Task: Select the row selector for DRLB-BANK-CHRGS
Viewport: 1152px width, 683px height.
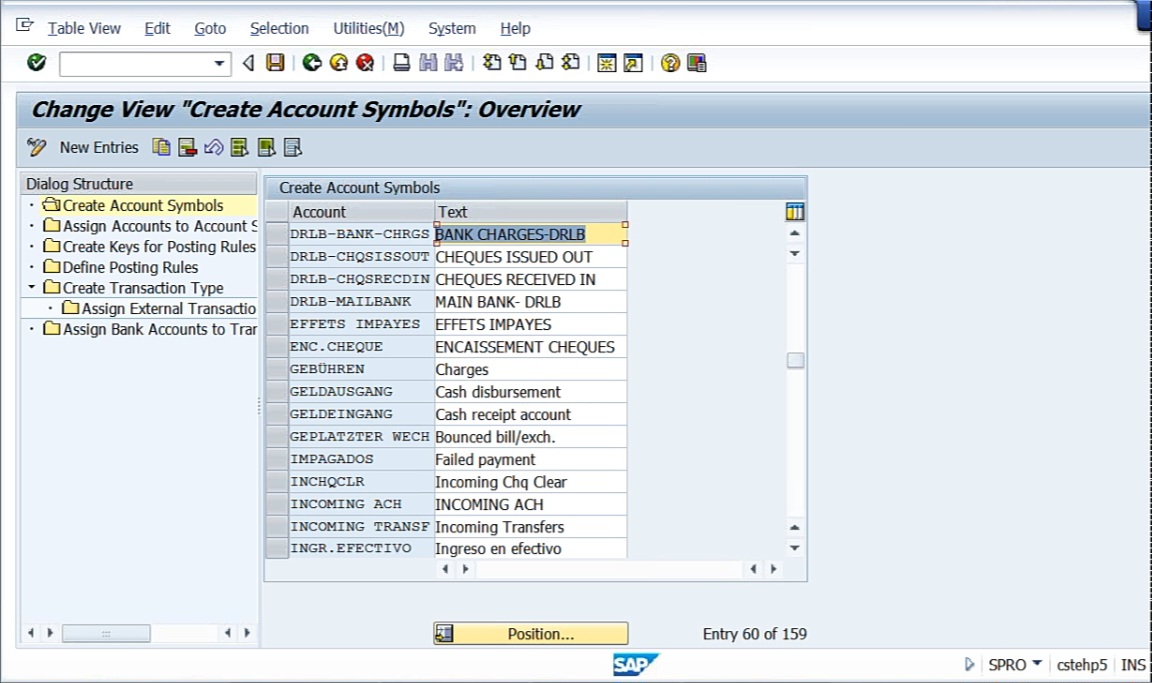Action: pos(277,234)
